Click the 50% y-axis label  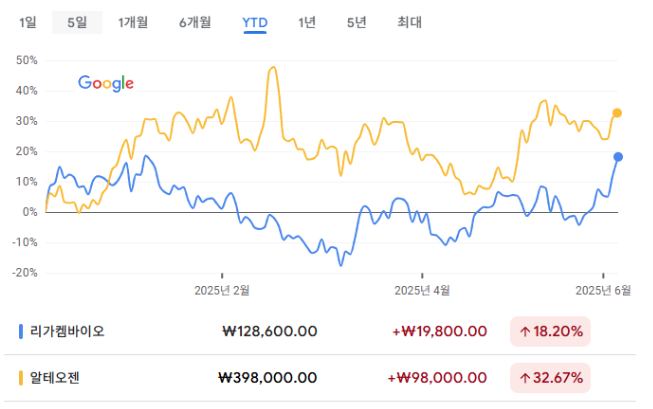[x=27, y=60]
